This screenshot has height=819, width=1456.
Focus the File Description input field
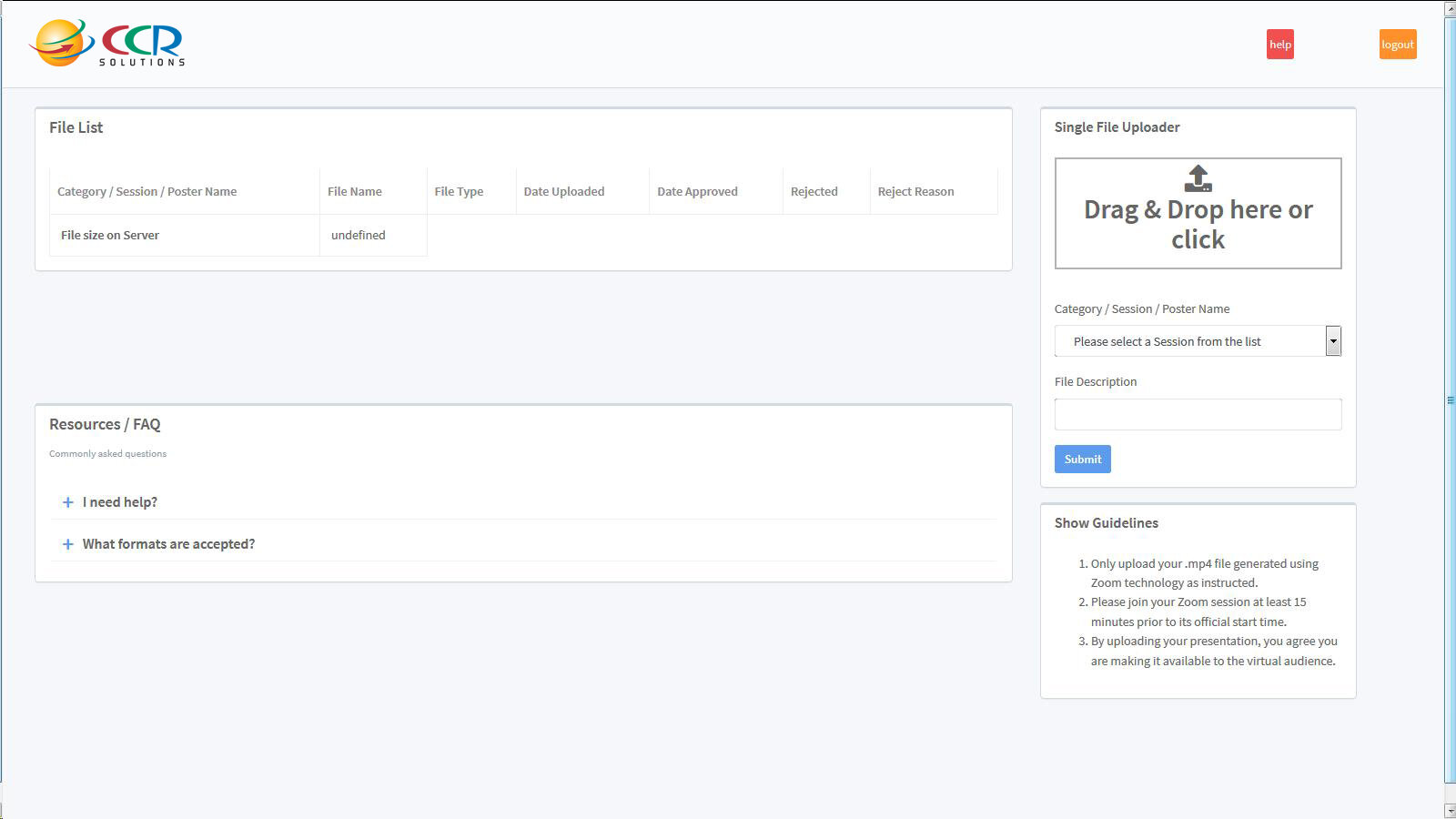(1198, 414)
